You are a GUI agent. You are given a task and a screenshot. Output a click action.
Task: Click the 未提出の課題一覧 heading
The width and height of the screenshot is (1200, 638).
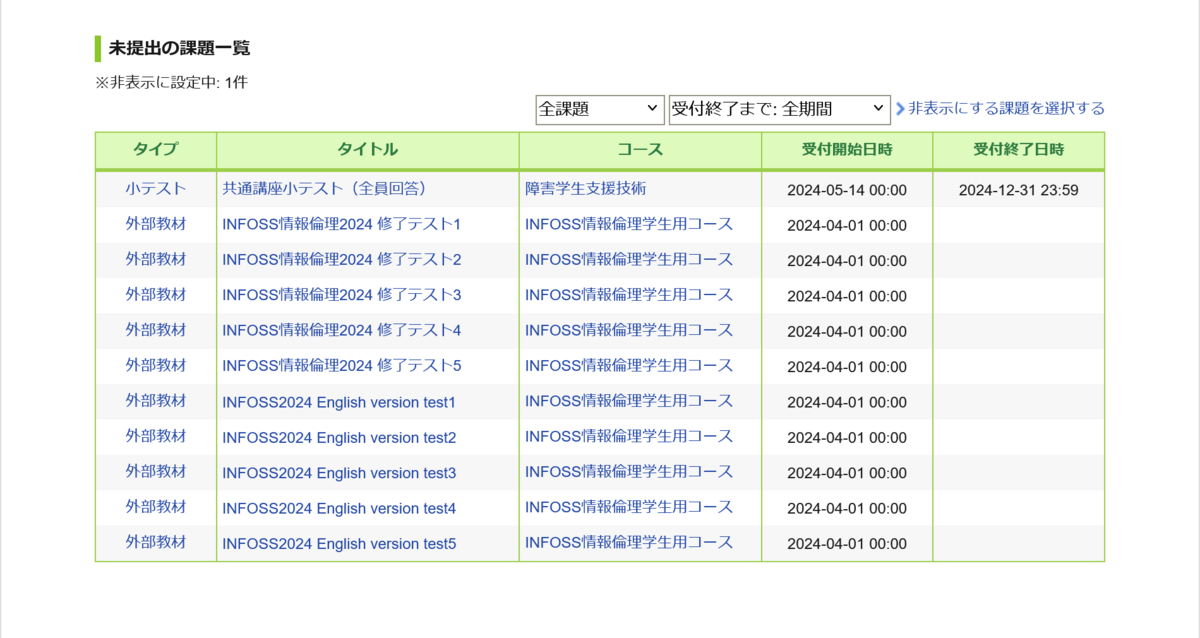180,48
